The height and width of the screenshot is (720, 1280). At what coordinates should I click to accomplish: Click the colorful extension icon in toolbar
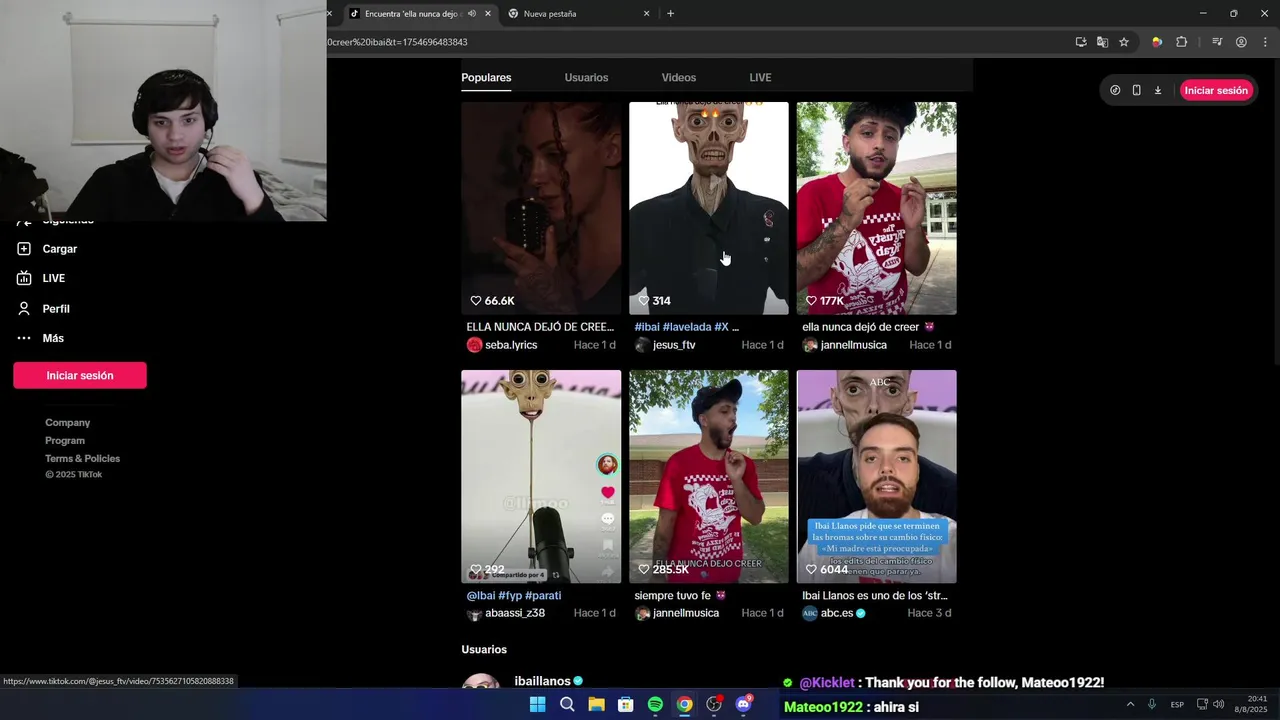coord(1157,42)
